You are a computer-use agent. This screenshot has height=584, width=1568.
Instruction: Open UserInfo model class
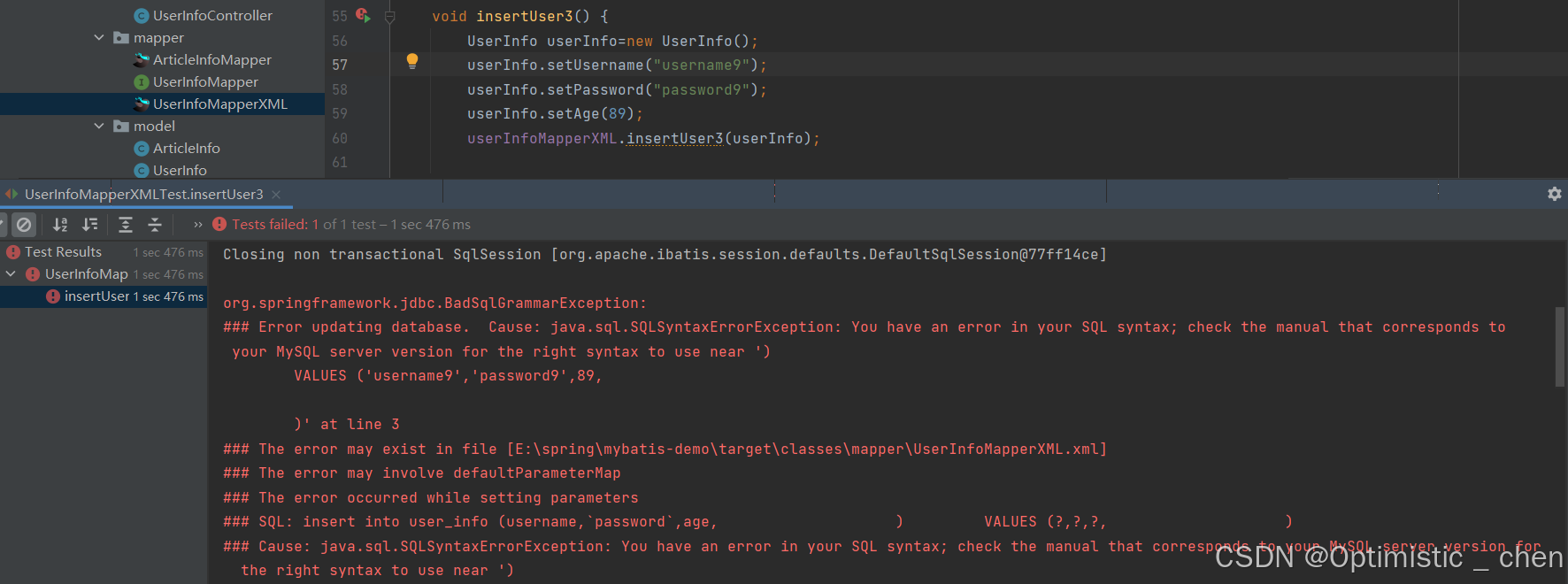[x=180, y=171]
